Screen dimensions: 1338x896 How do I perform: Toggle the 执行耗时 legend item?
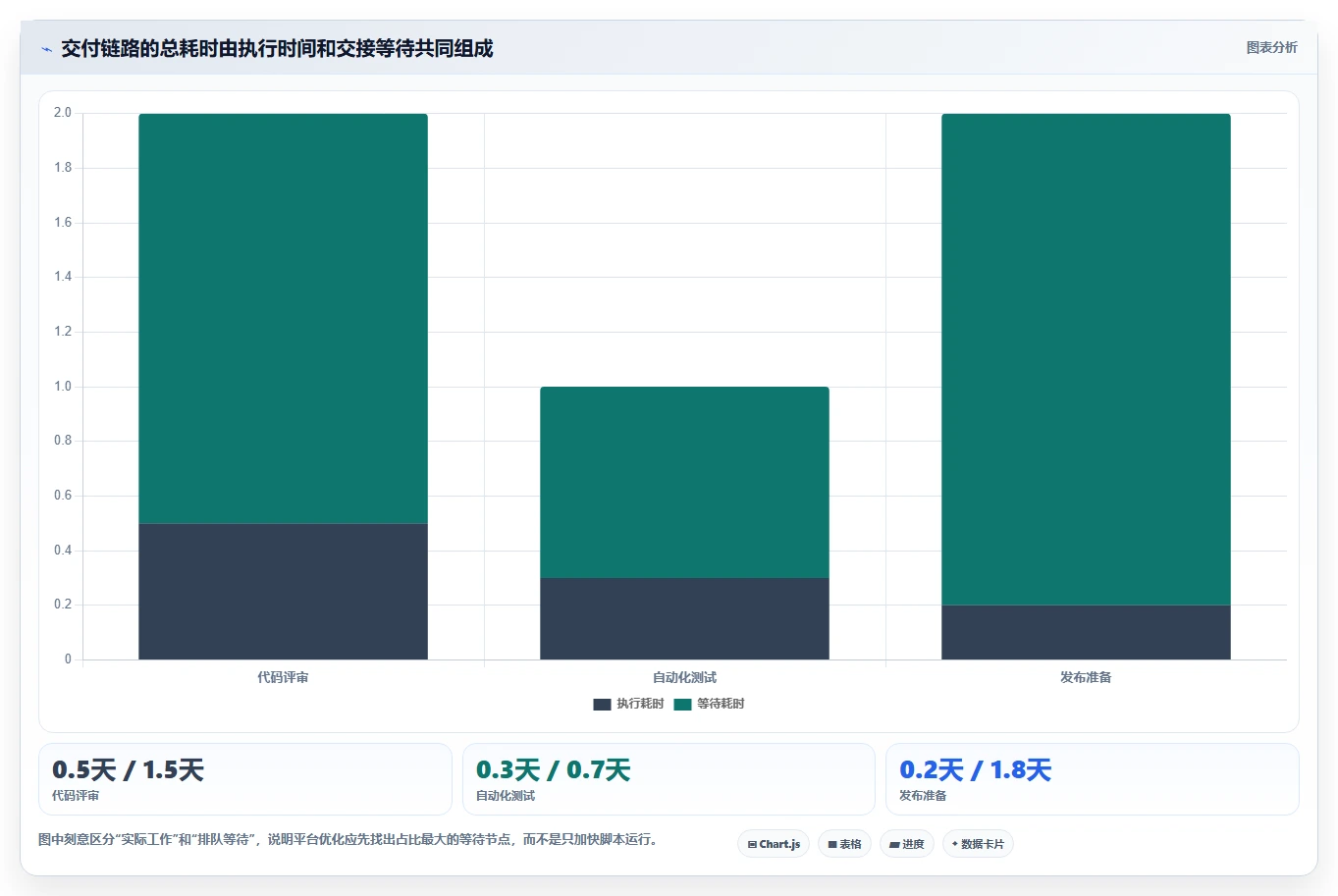point(629,704)
